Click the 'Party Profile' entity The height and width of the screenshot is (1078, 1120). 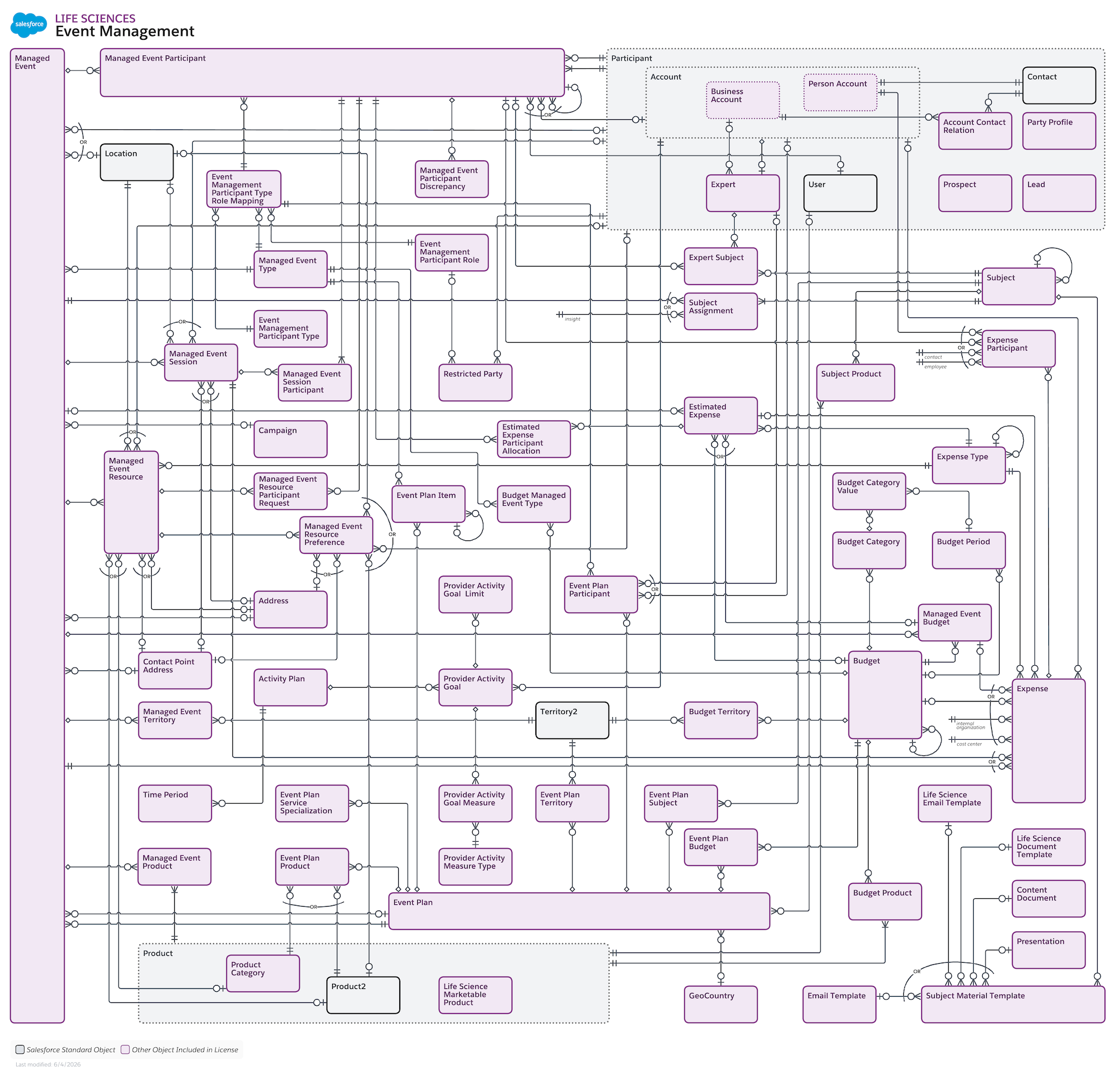pyautogui.click(x=1059, y=131)
